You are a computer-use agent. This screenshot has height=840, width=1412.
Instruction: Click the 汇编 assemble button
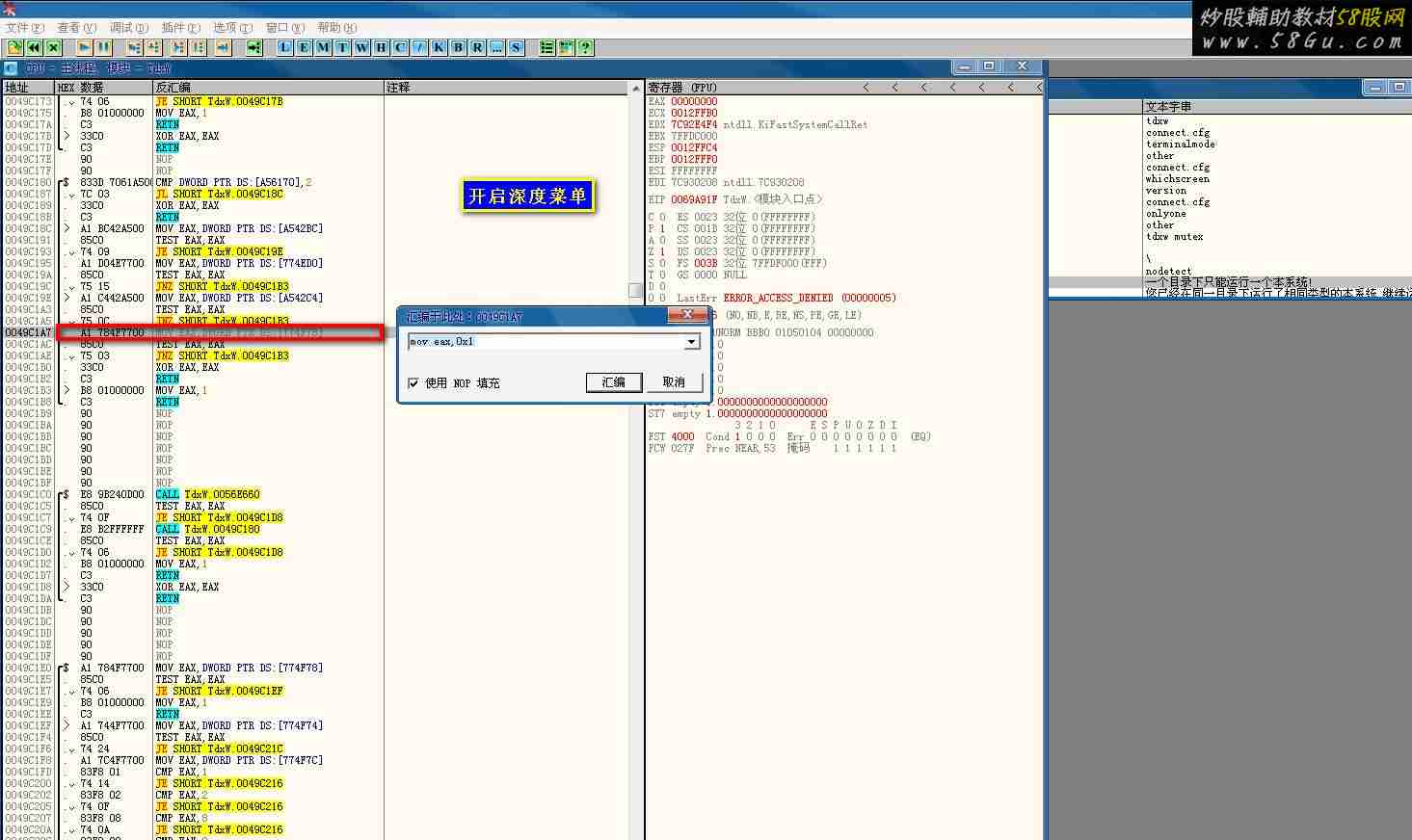[x=614, y=382]
